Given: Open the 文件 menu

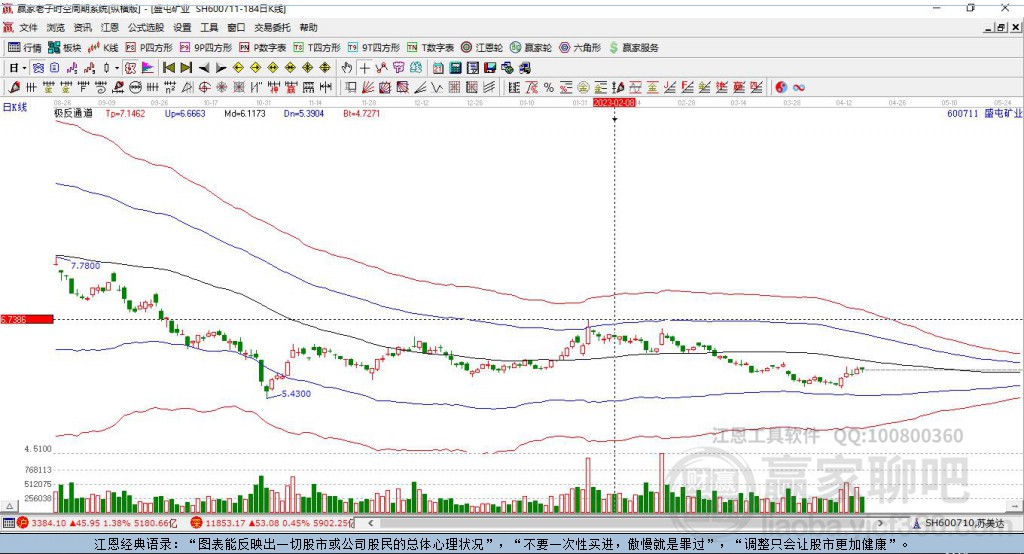Looking at the screenshot, I should click(29, 27).
